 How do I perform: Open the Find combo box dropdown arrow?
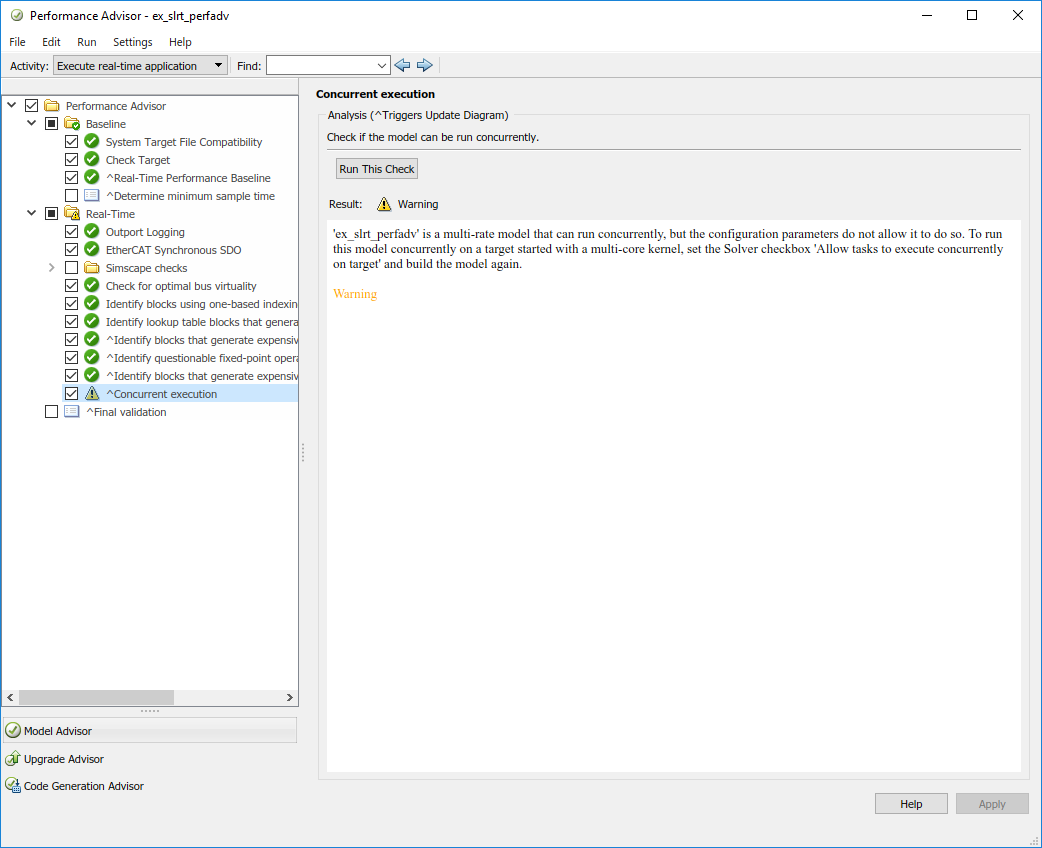tap(381, 65)
